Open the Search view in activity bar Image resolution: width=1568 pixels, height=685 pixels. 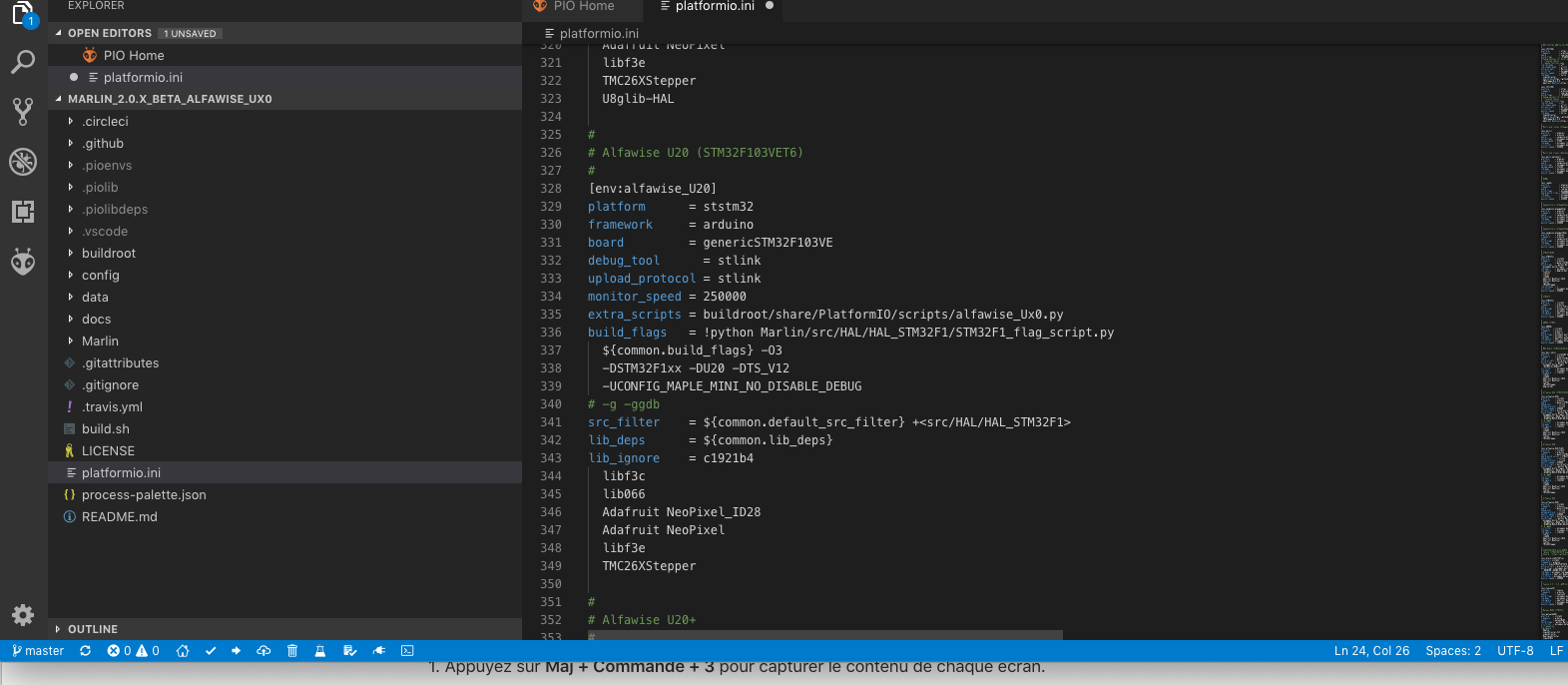click(23, 62)
